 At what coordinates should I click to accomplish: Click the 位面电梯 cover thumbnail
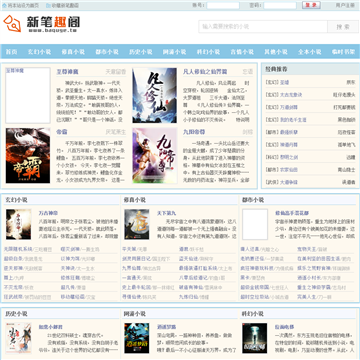255,338
